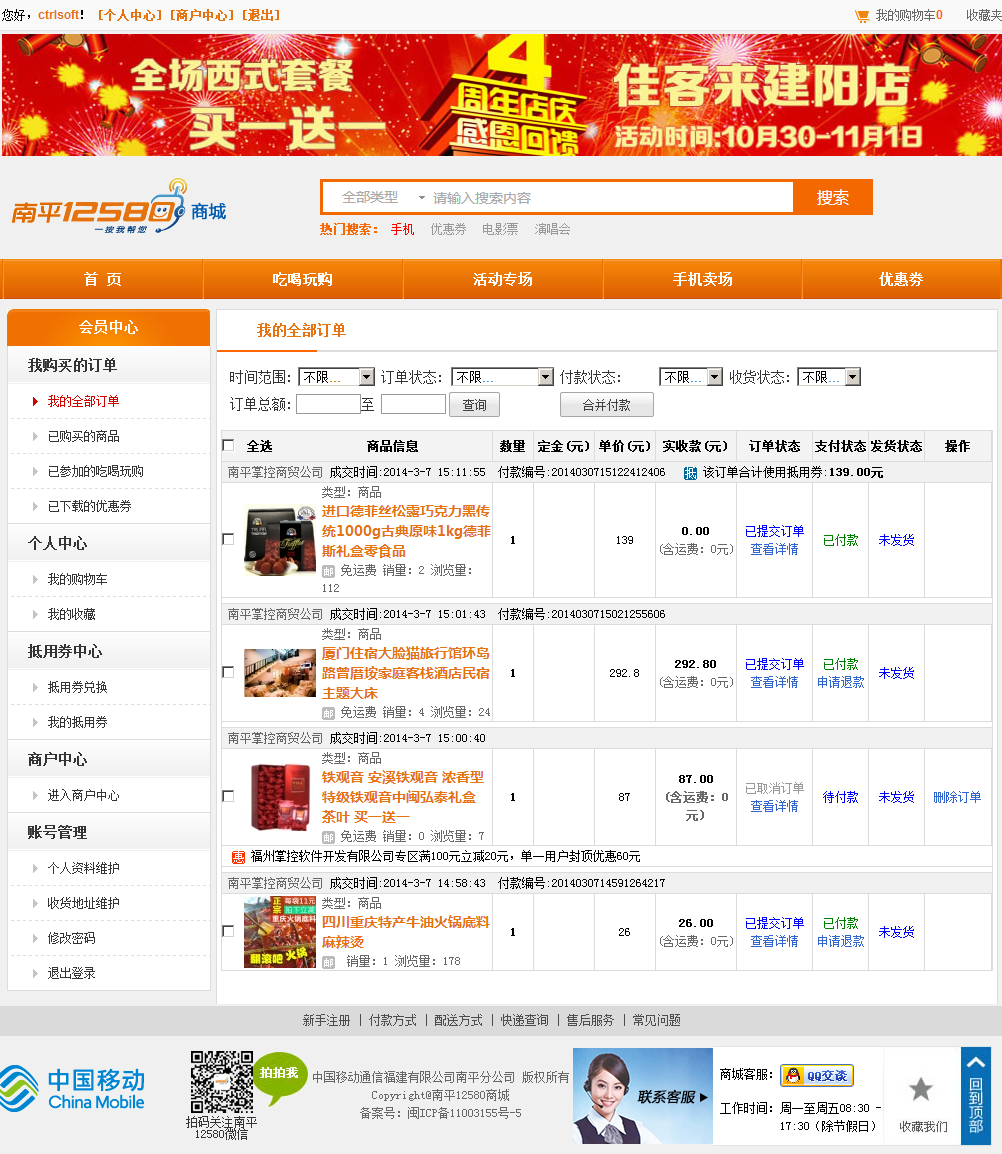Open the 活动专场 navigation tab
This screenshot has height=1154, width=1002.
503,279
